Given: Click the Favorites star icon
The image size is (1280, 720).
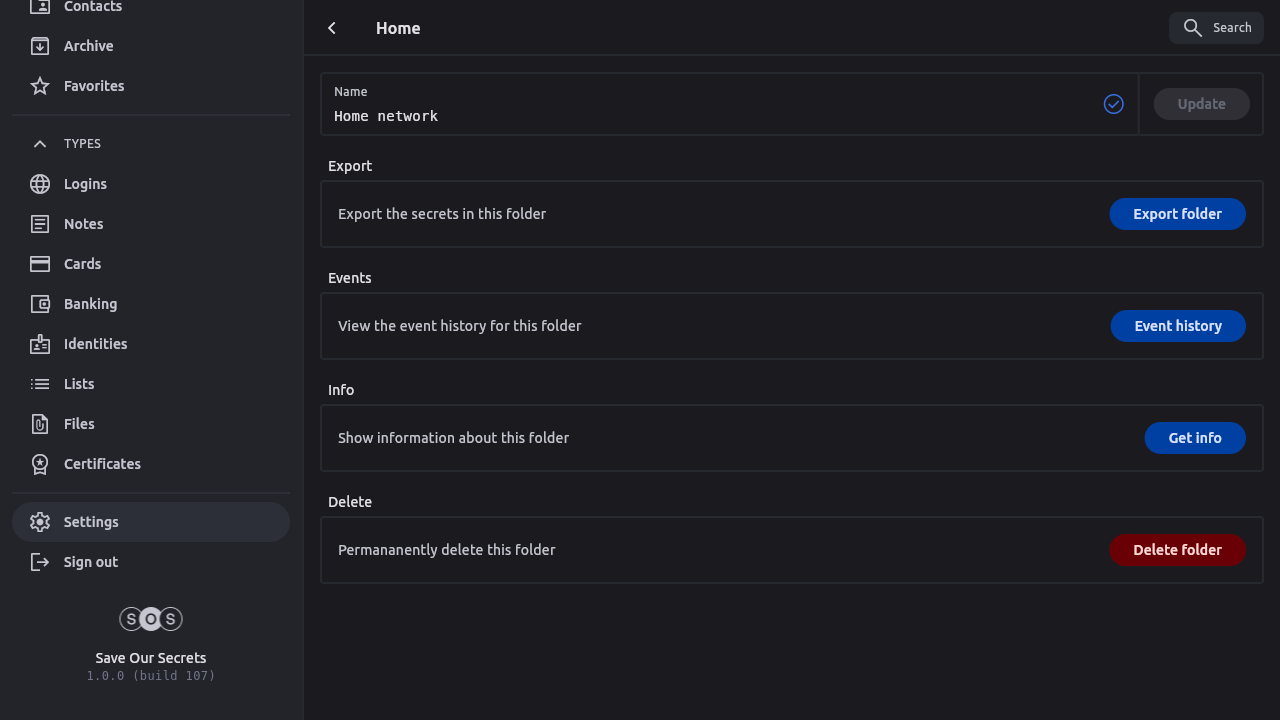Looking at the screenshot, I should tap(40, 86).
